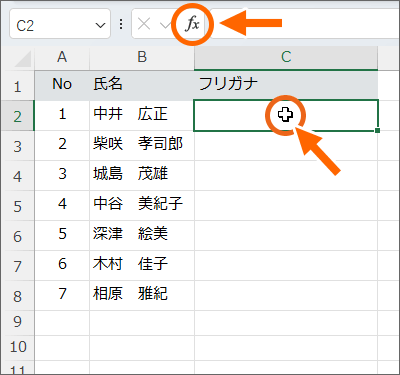Click the フリガナ header cell
The image size is (400, 375).
click(x=286, y=86)
